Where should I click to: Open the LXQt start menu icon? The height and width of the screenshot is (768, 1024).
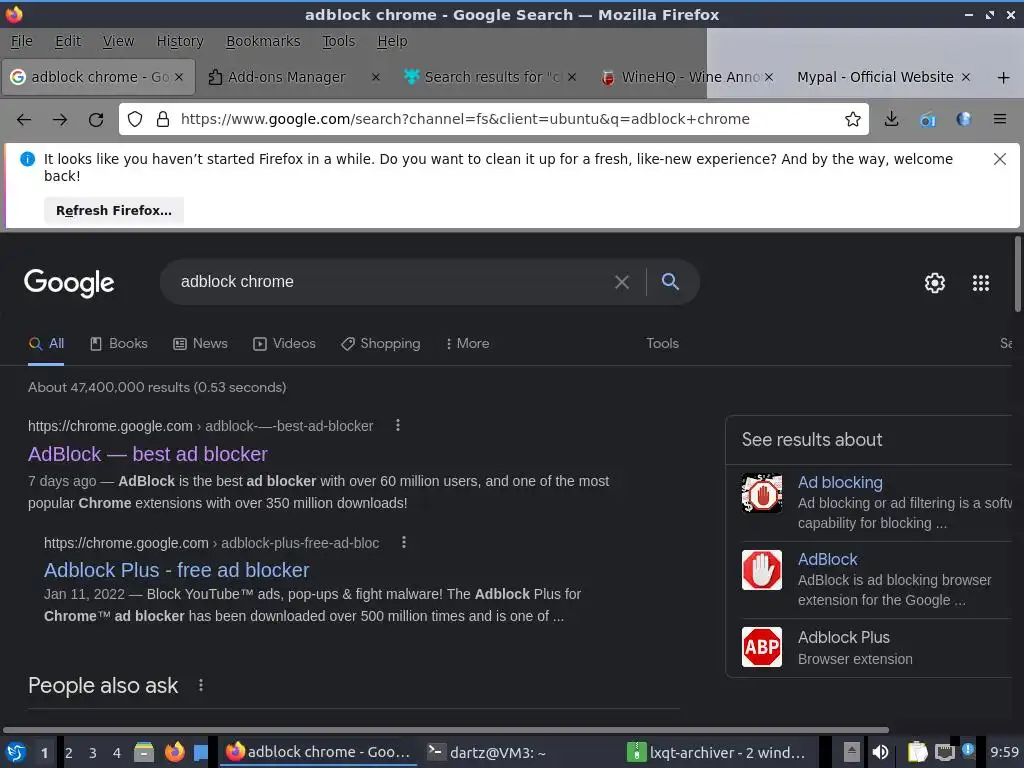(x=16, y=752)
